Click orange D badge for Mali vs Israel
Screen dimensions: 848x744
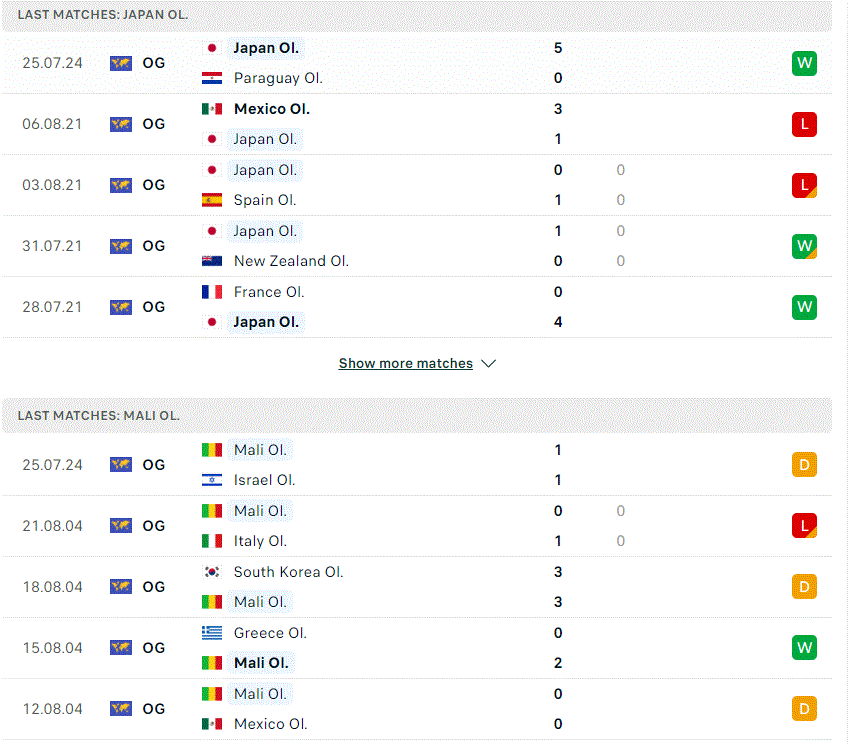click(x=804, y=465)
